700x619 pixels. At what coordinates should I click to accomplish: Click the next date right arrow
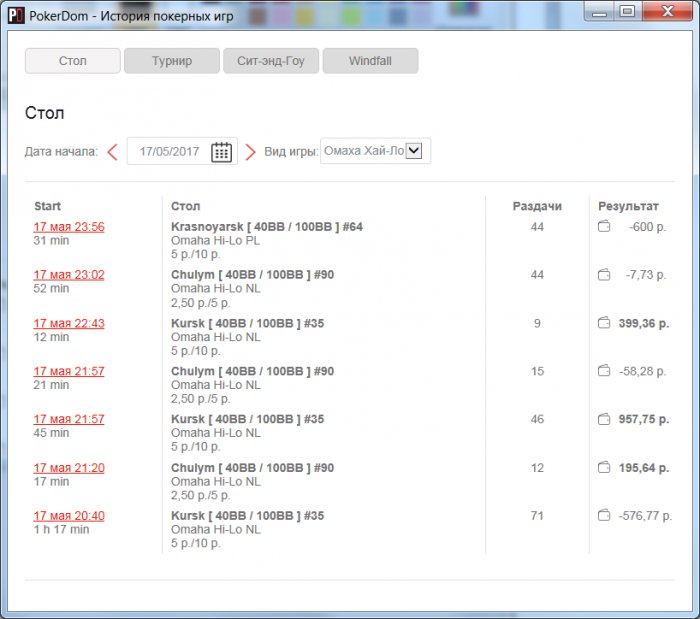[251, 152]
